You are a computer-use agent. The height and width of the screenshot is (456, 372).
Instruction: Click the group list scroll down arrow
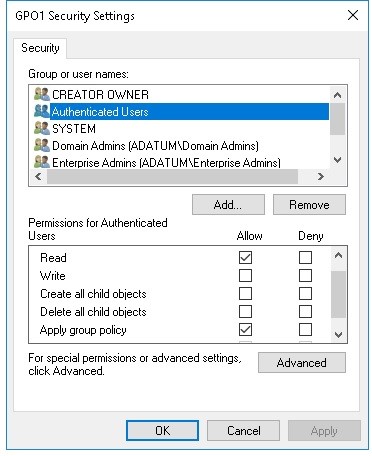tap(337, 160)
